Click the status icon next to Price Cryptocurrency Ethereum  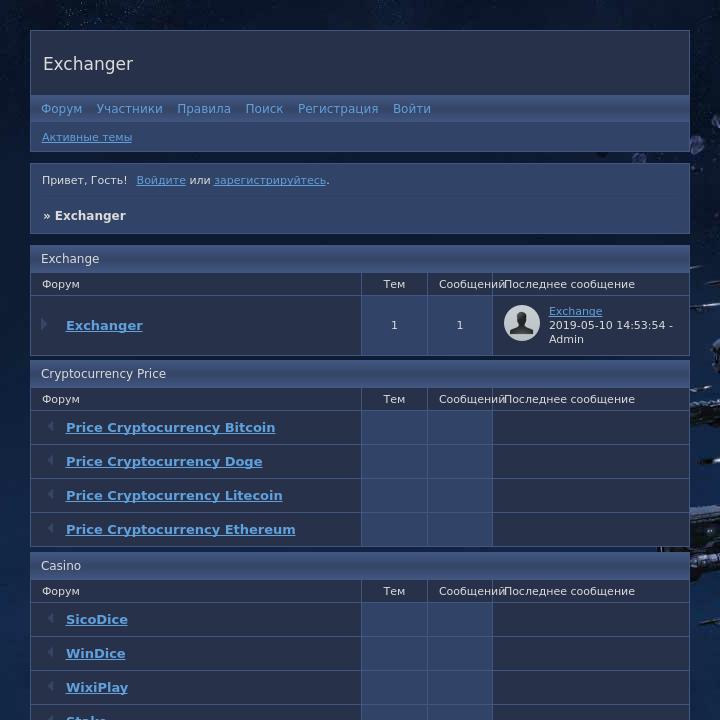point(50,529)
